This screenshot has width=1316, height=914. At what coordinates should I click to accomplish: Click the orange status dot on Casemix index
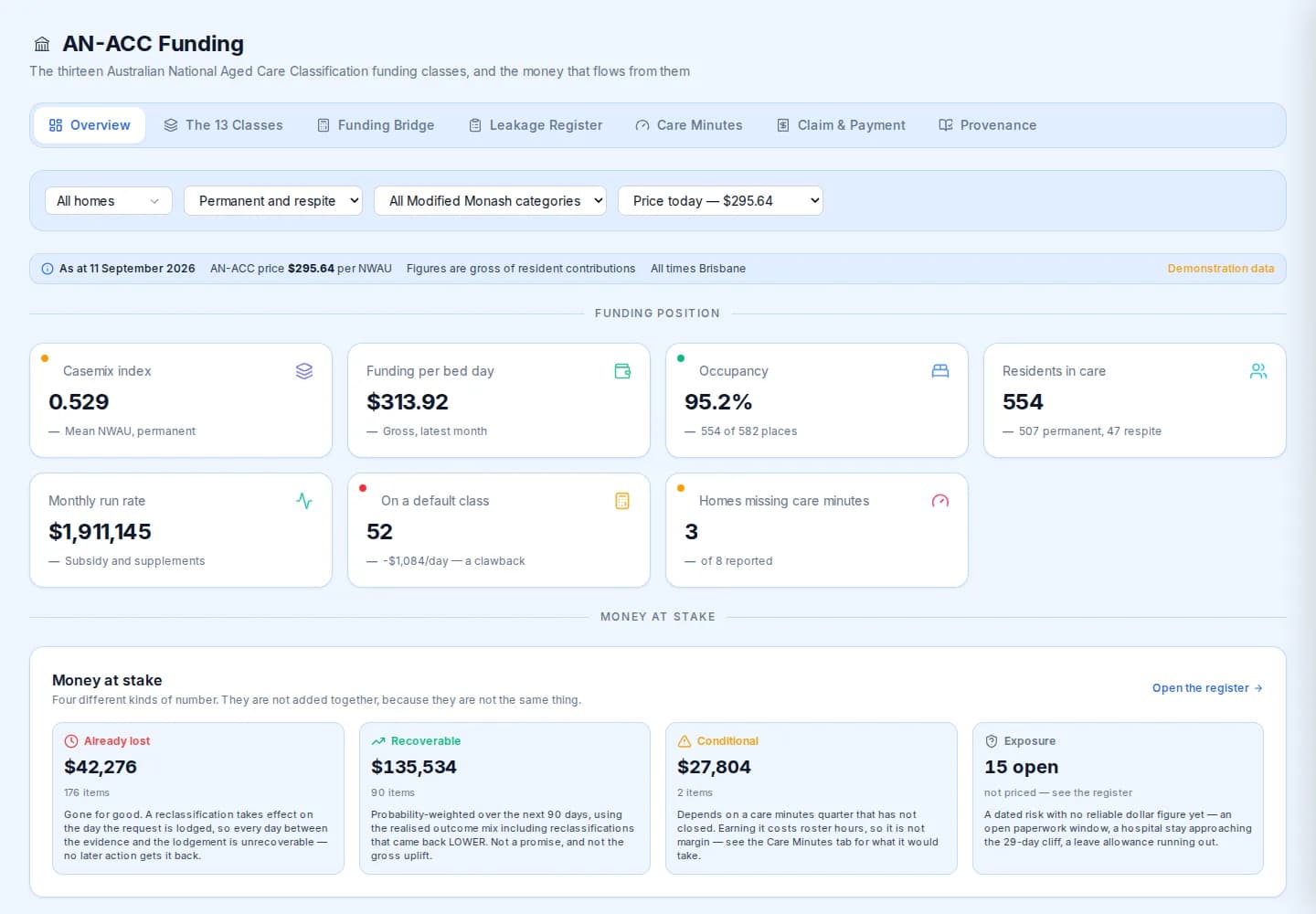[45, 358]
